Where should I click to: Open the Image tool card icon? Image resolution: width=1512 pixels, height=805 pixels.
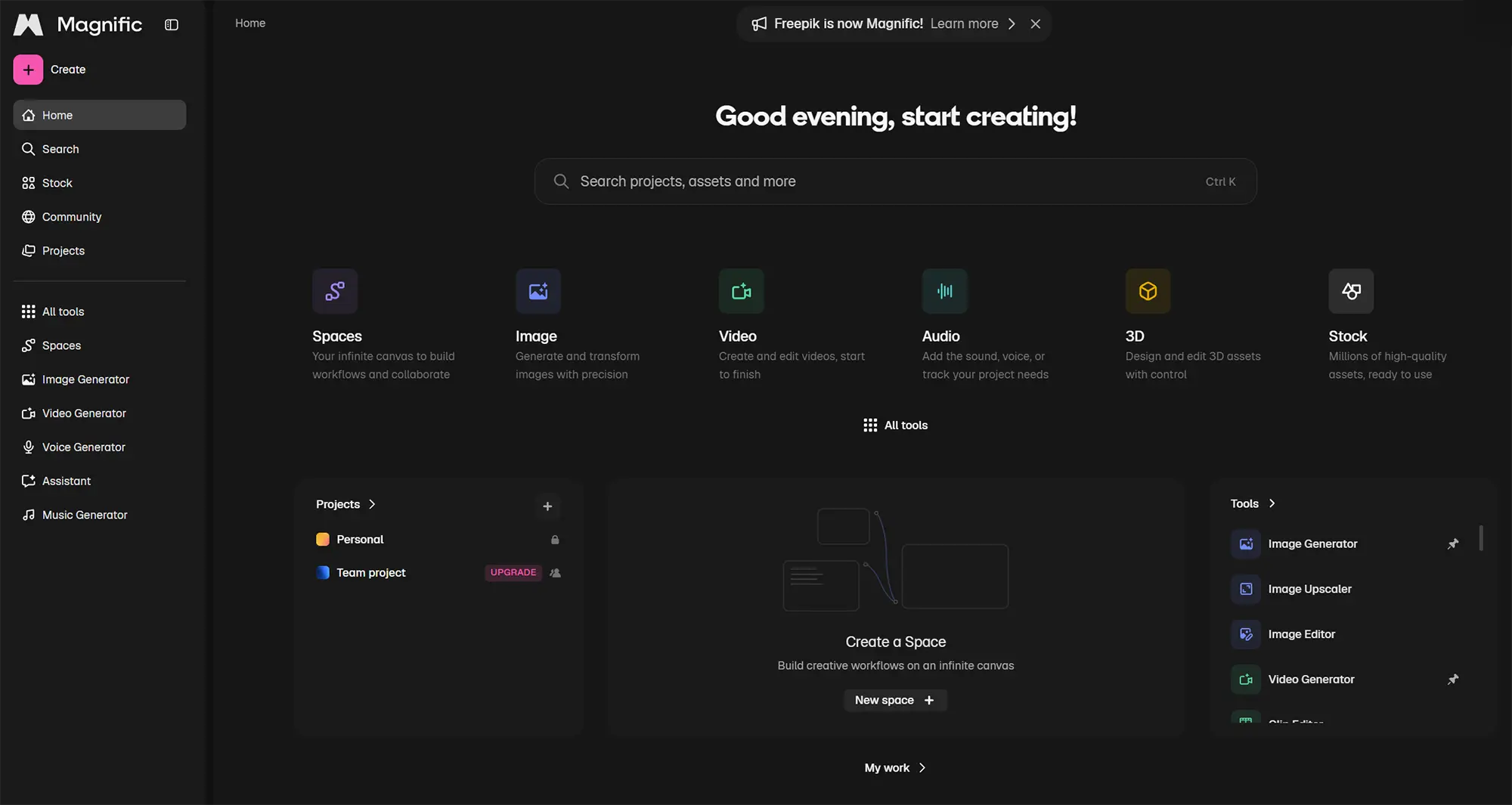click(538, 291)
